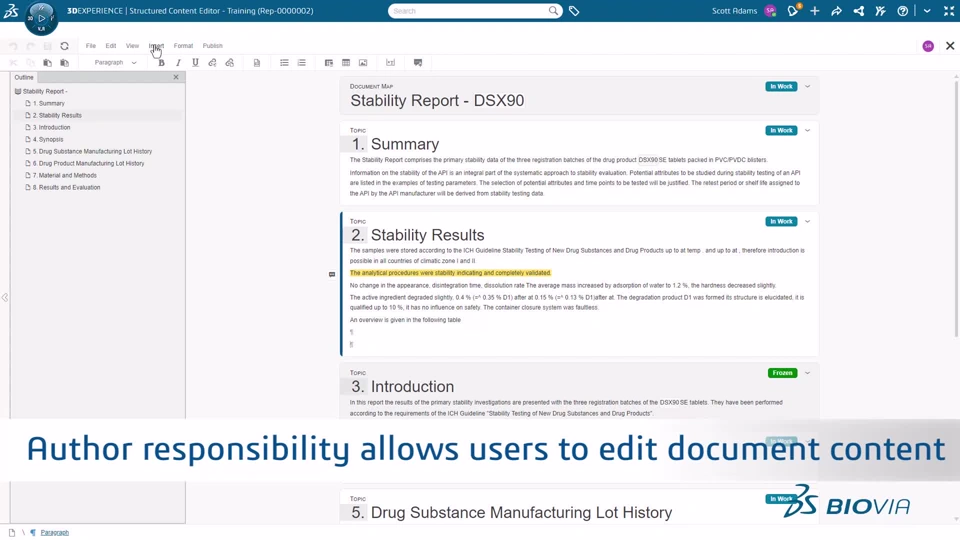Click the first paste clipboard icon
This screenshot has width=960, height=540.
pyautogui.click(x=47, y=62)
